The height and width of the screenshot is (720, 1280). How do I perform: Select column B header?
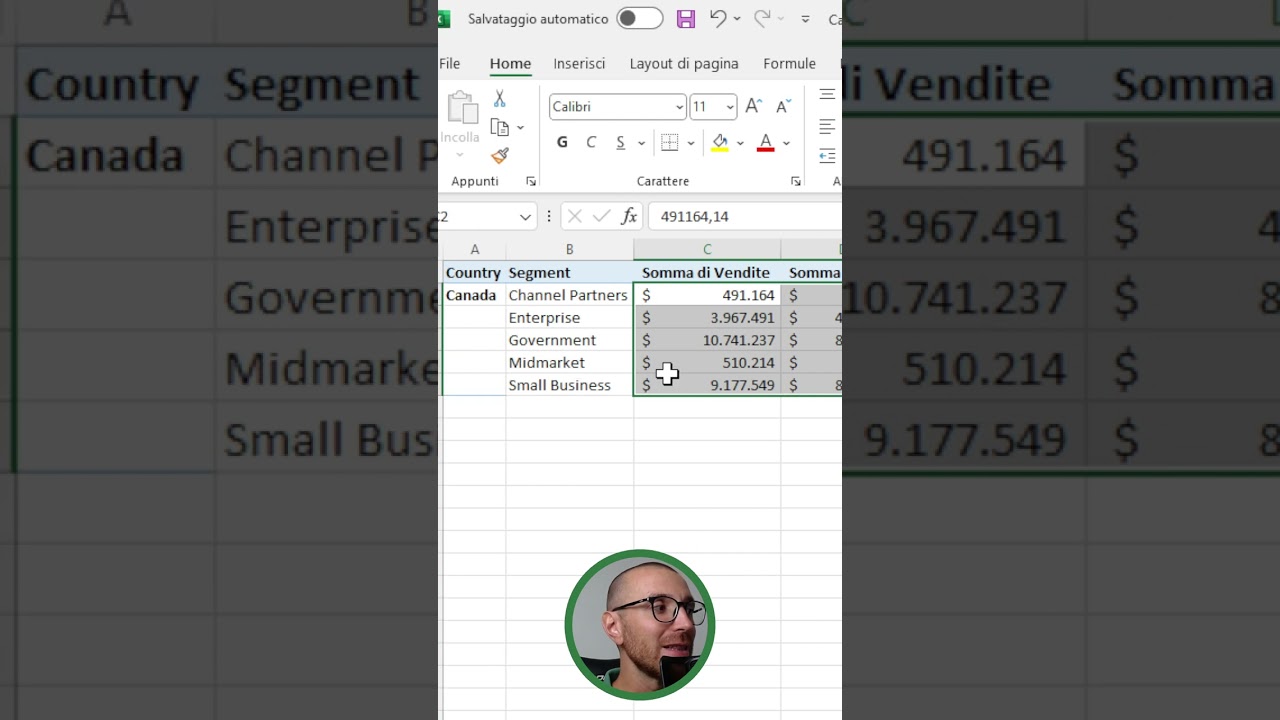569,249
